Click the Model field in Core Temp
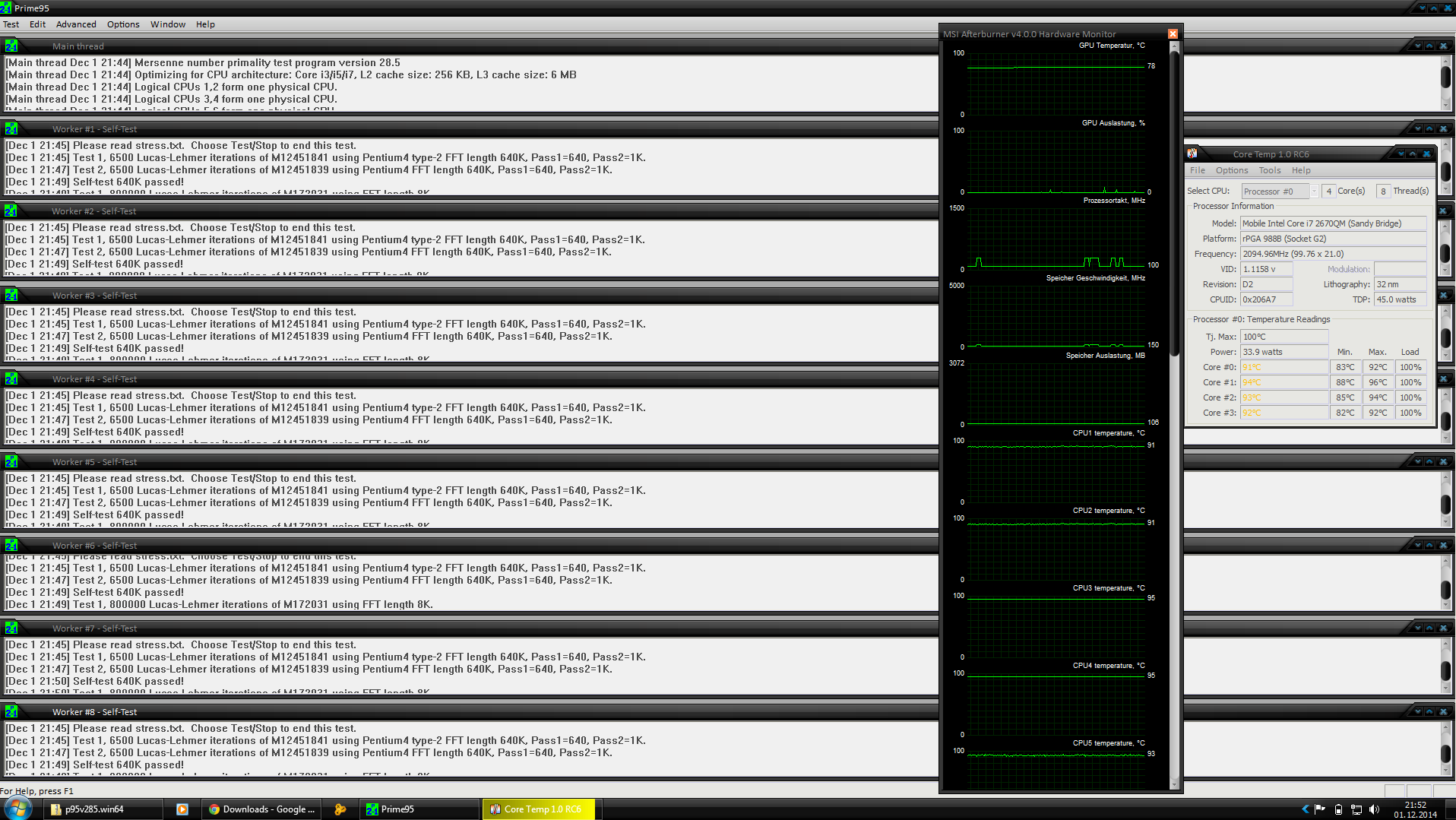The width and height of the screenshot is (1456, 820). (x=1334, y=223)
